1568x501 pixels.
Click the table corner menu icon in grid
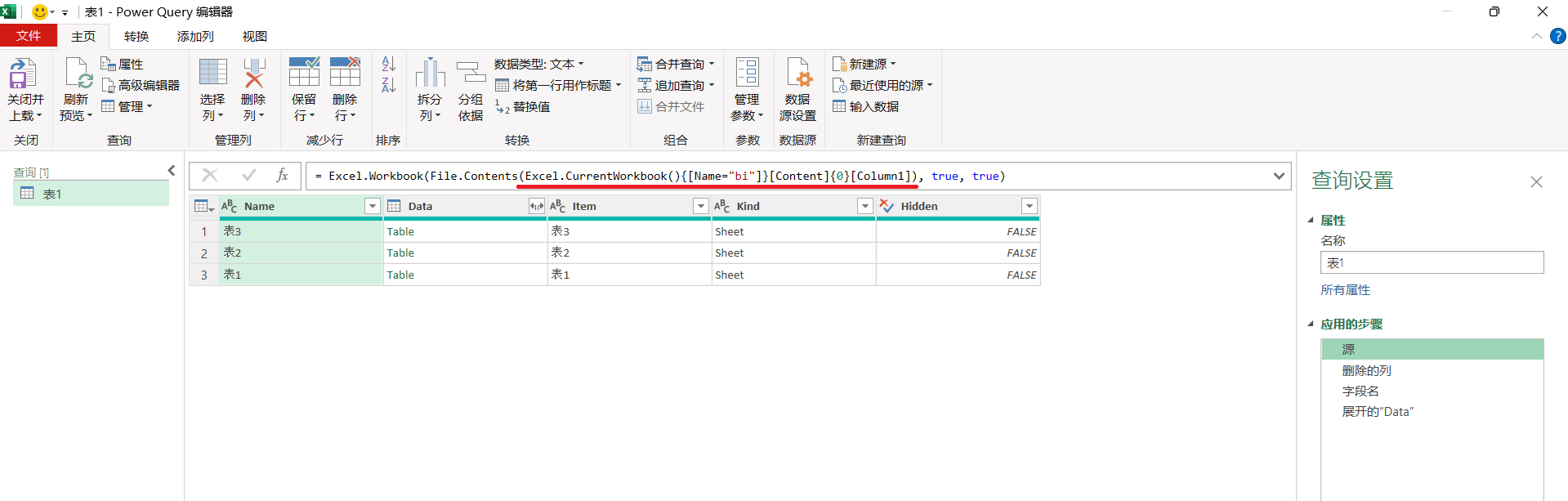pyautogui.click(x=204, y=206)
